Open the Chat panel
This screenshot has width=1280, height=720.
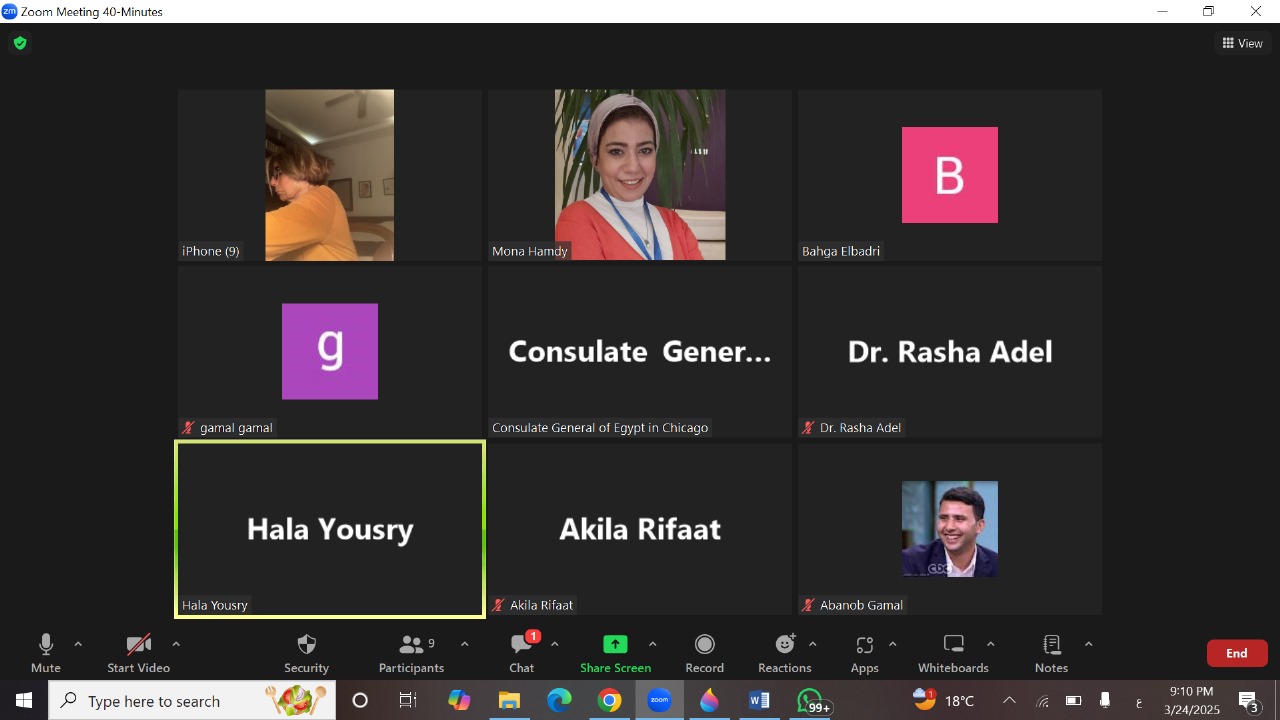(x=521, y=653)
